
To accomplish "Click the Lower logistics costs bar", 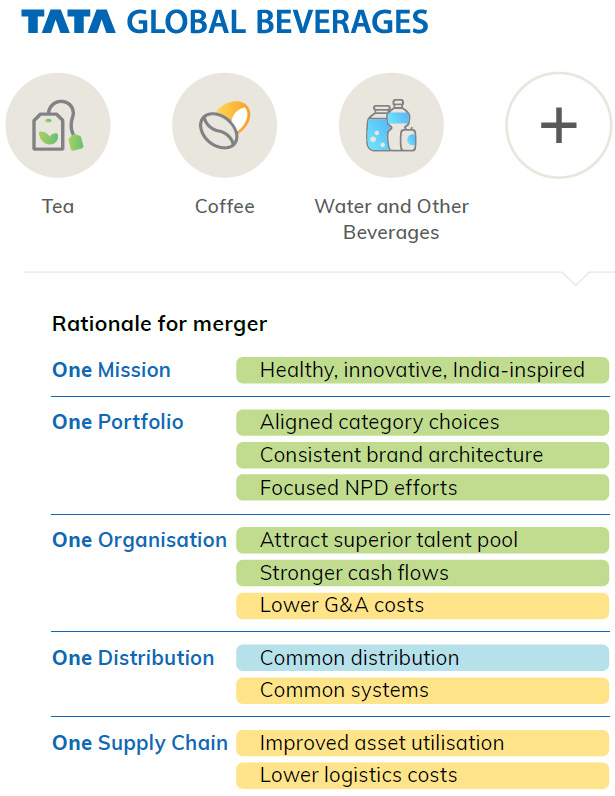I will [x=423, y=776].
